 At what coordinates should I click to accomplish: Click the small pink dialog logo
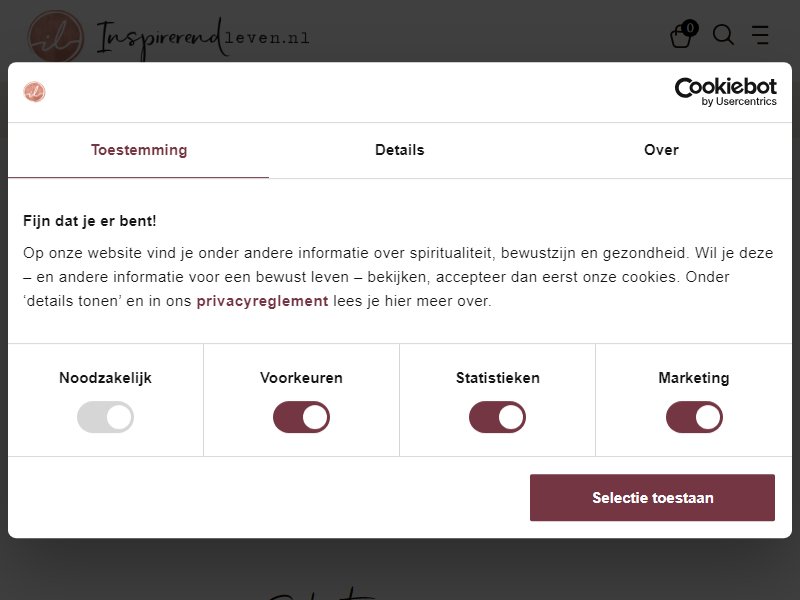click(x=34, y=92)
